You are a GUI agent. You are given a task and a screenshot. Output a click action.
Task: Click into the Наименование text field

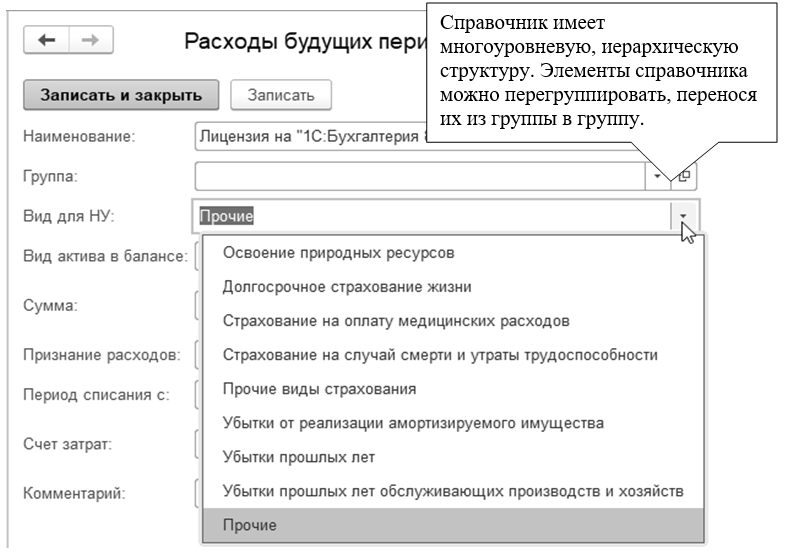click(x=311, y=136)
